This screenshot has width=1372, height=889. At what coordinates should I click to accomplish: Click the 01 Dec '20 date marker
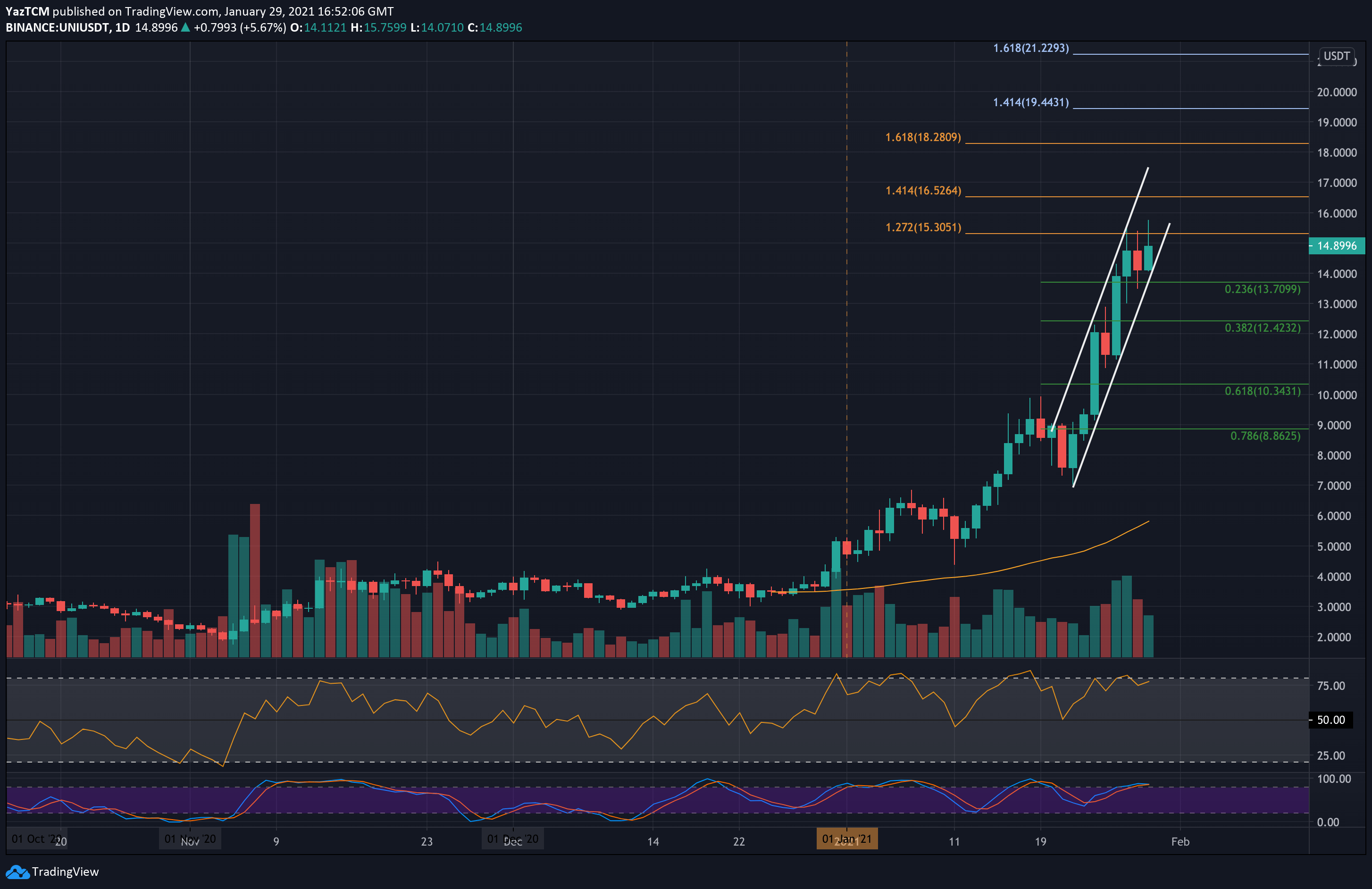click(x=512, y=839)
